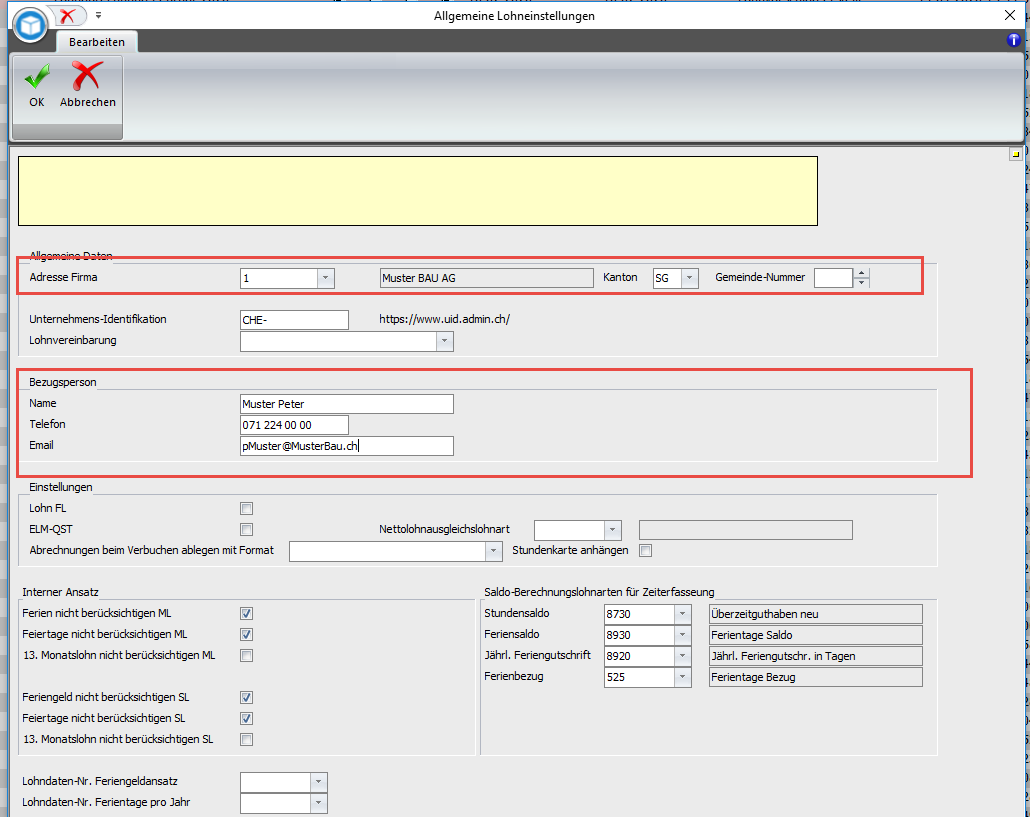Expand the Stundensaldo dropdown showing 8730
This screenshot has height=817, width=1030.
click(x=682, y=614)
